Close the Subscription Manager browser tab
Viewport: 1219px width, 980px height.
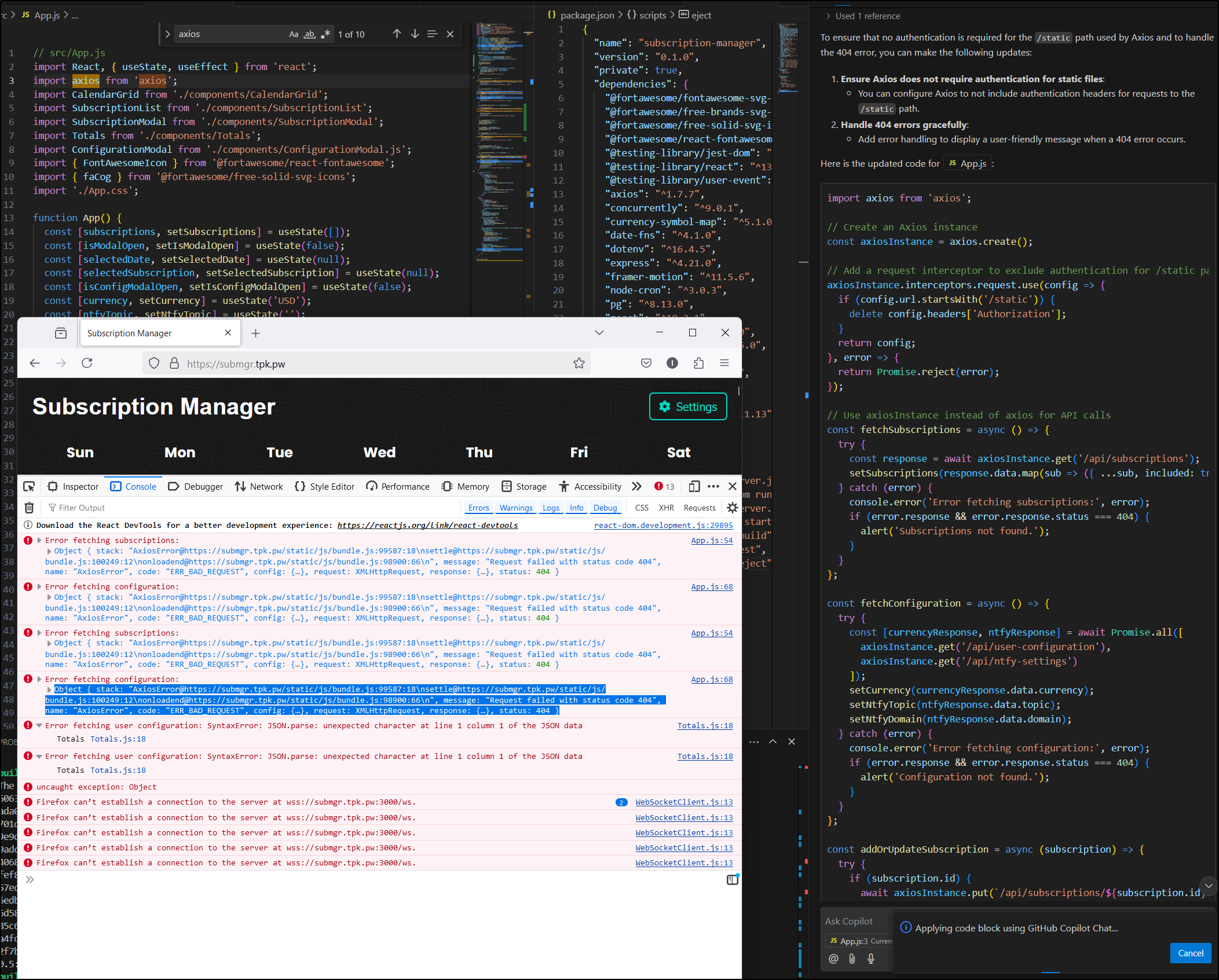[228, 333]
